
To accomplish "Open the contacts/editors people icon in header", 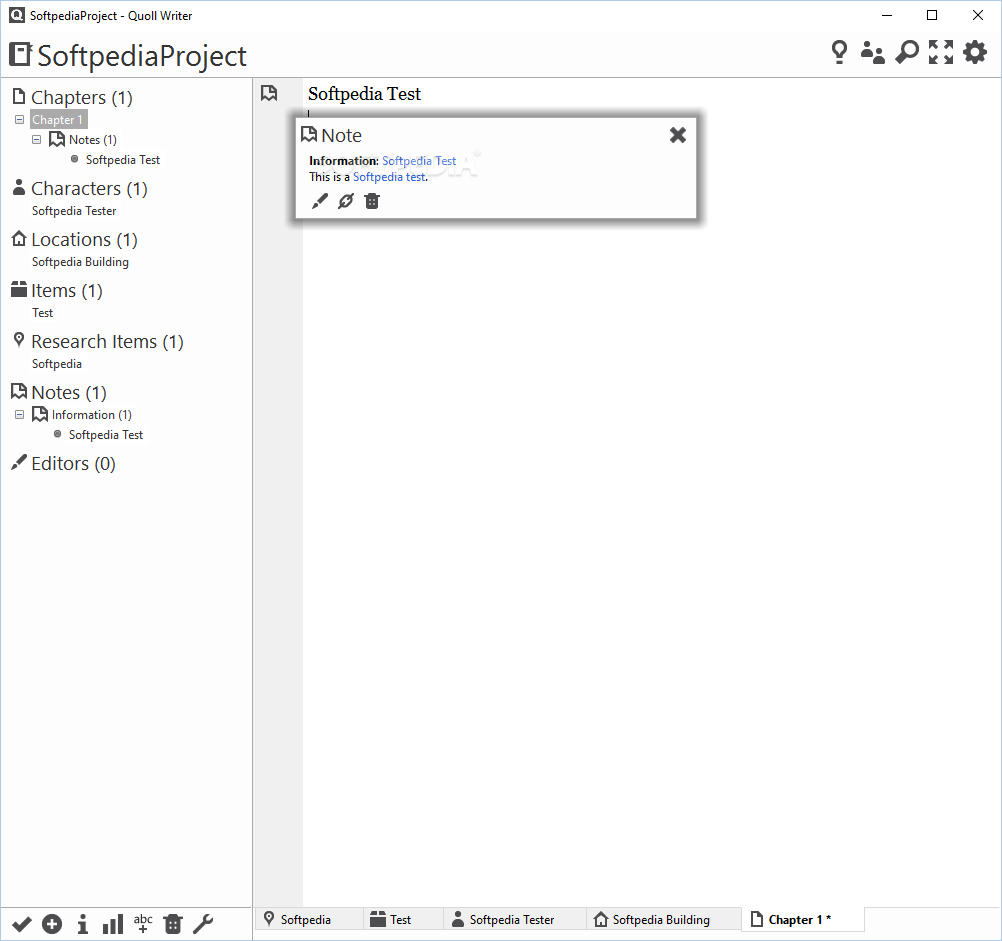I will point(872,52).
